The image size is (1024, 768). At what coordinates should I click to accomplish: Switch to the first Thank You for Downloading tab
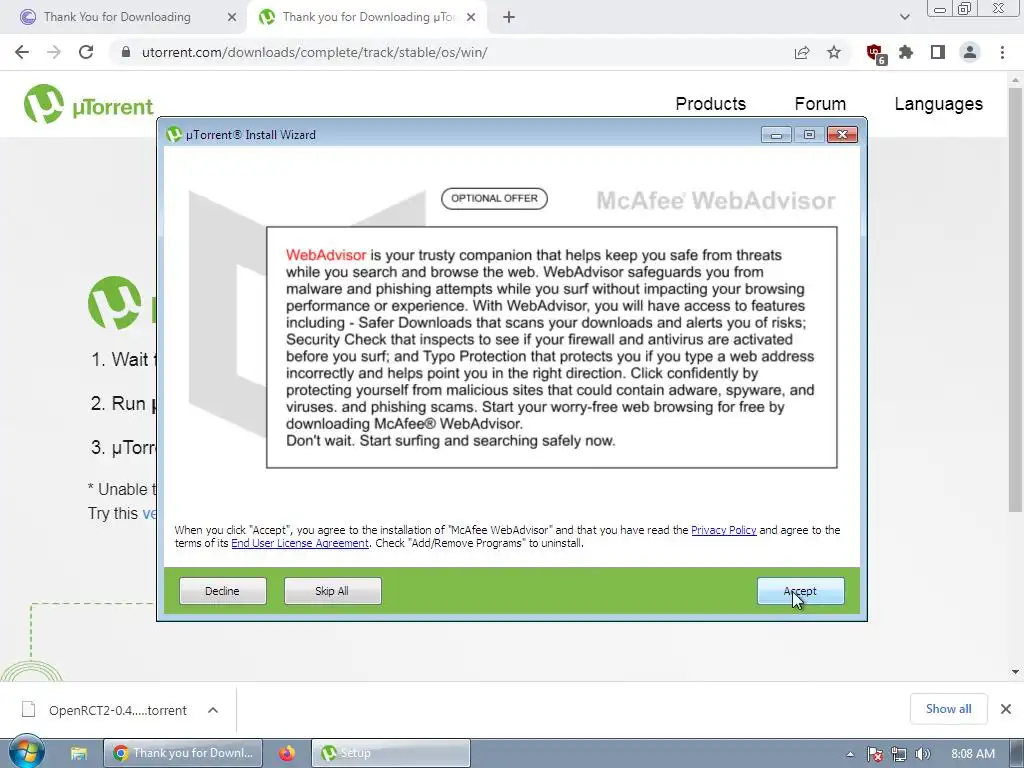tap(118, 17)
